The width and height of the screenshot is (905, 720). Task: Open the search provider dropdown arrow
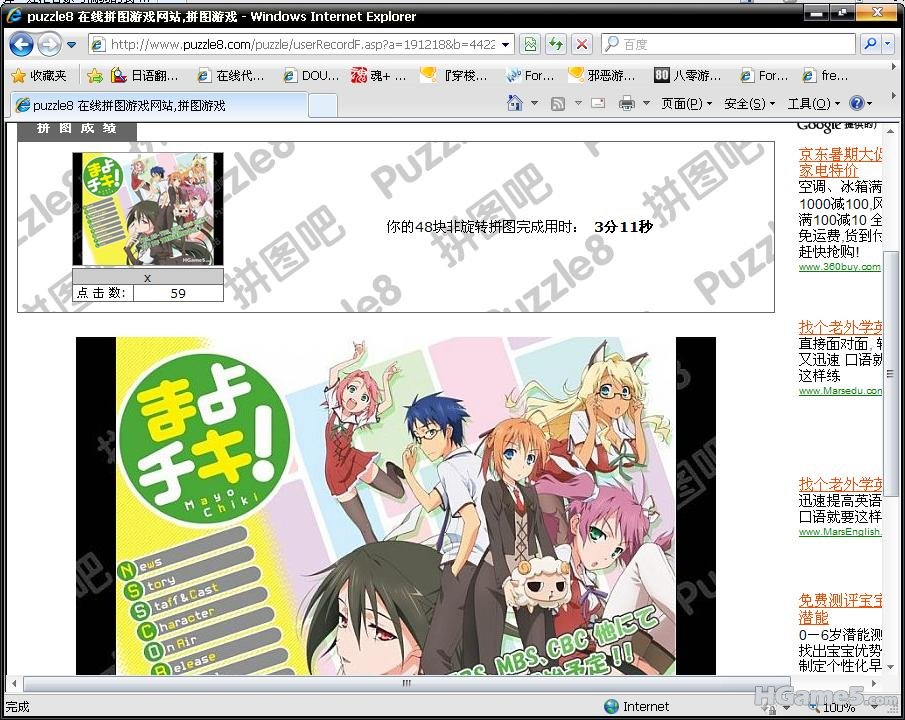point(888,44)
